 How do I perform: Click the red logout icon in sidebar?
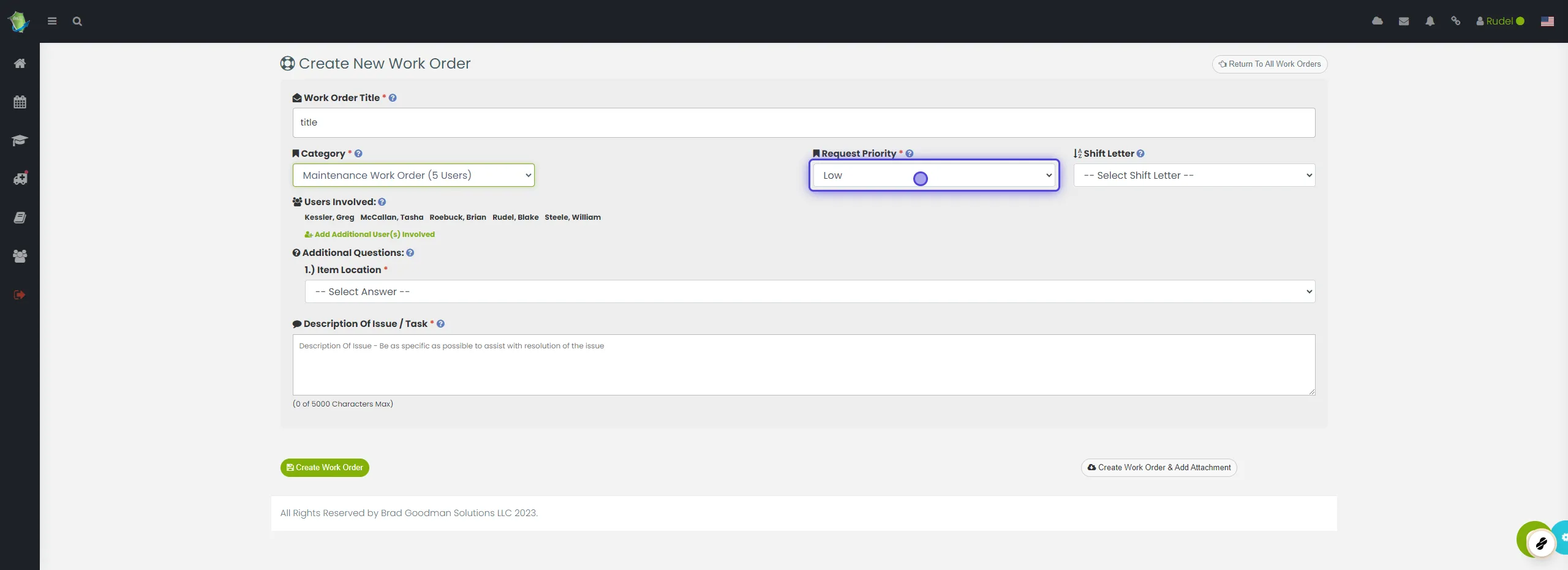20,294
